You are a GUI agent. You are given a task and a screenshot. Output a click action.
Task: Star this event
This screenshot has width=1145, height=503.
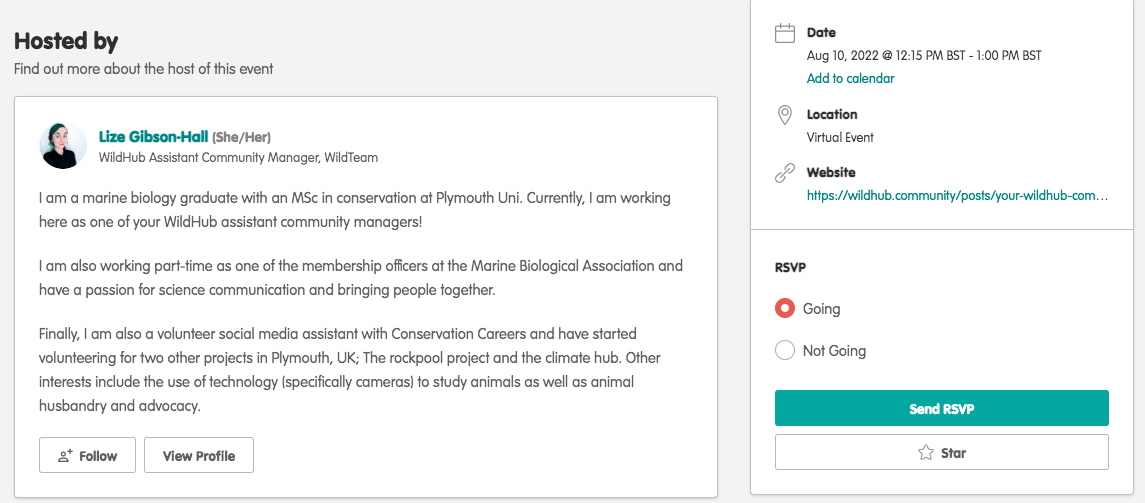(x=941, y=453)
